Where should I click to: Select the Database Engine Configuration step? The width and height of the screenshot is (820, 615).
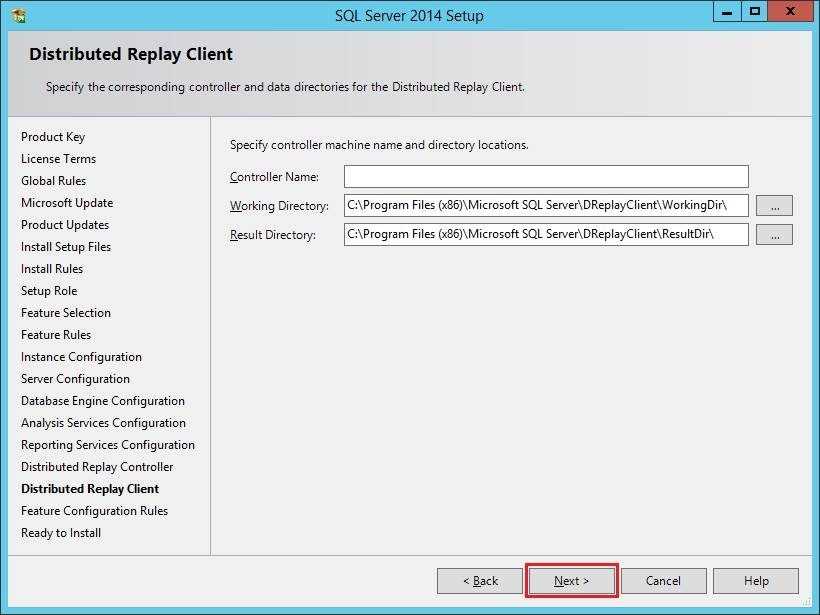pyautogui.click(x=103, y=401)
